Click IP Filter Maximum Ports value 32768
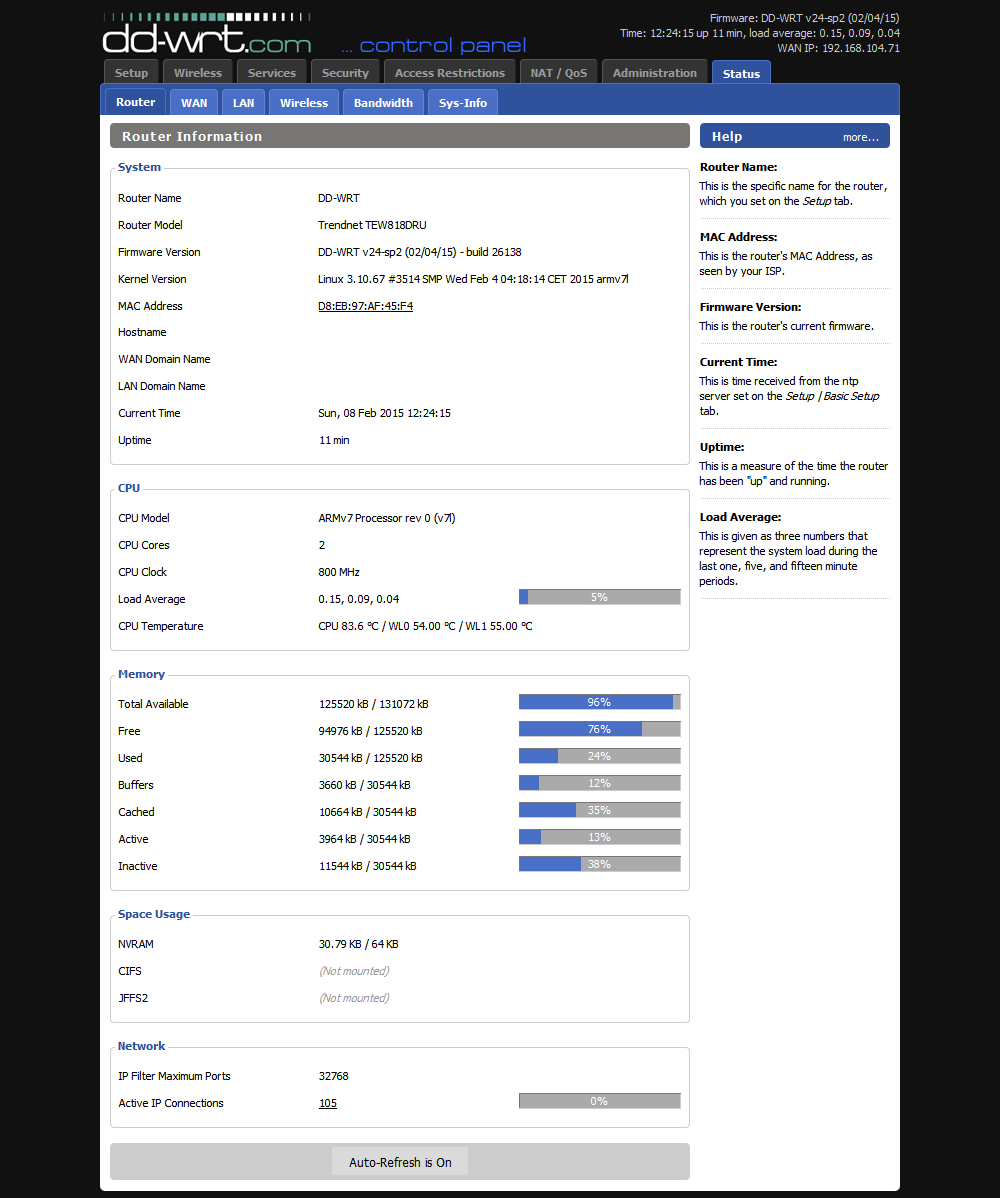 [x=333, y=1076]
